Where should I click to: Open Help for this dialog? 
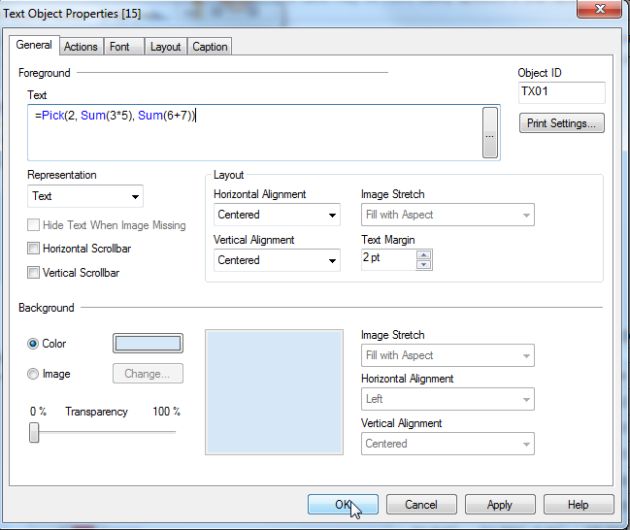click(x=579, y=504)
